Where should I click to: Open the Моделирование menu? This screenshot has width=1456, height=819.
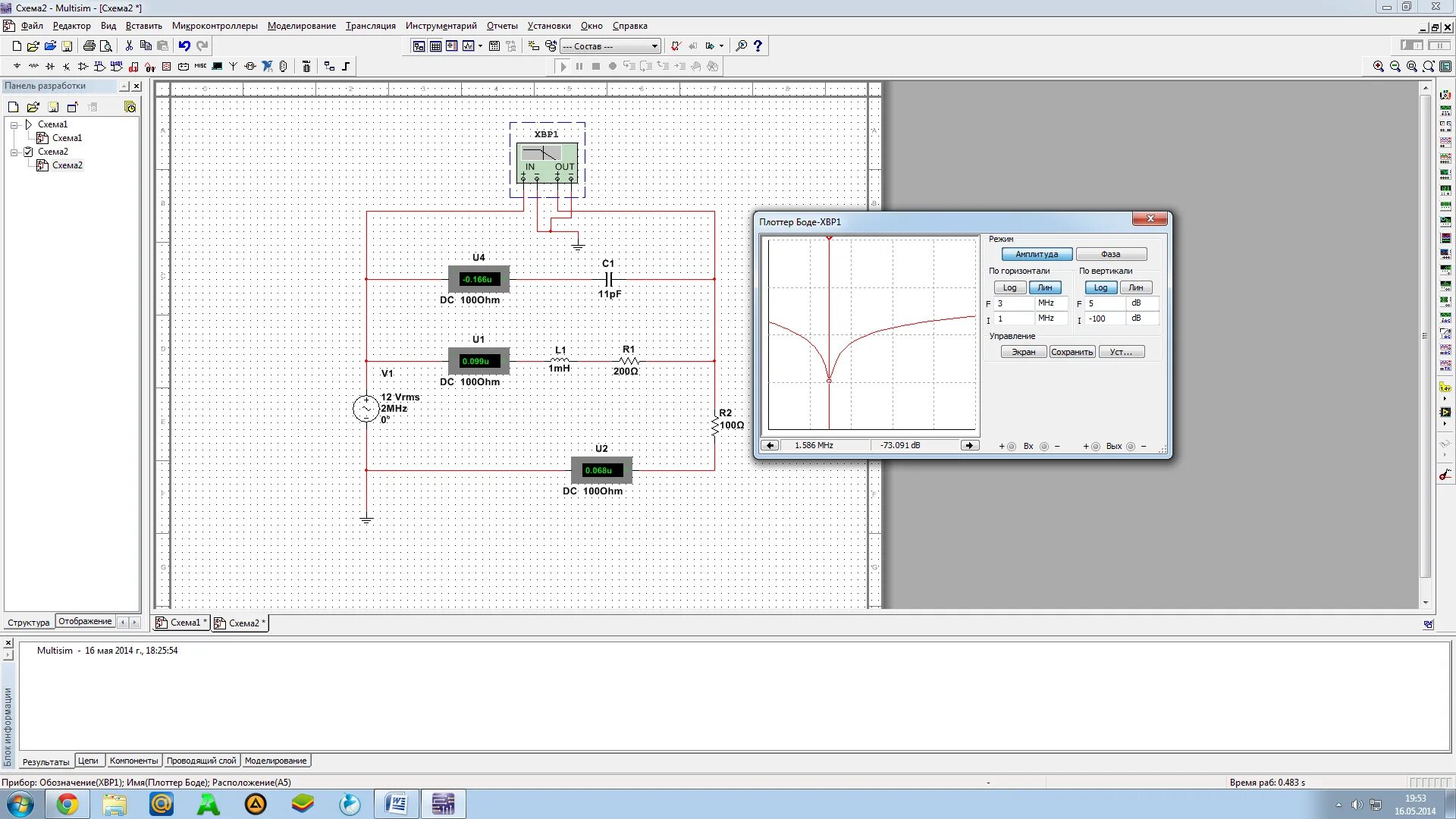(x=301, y=26)
